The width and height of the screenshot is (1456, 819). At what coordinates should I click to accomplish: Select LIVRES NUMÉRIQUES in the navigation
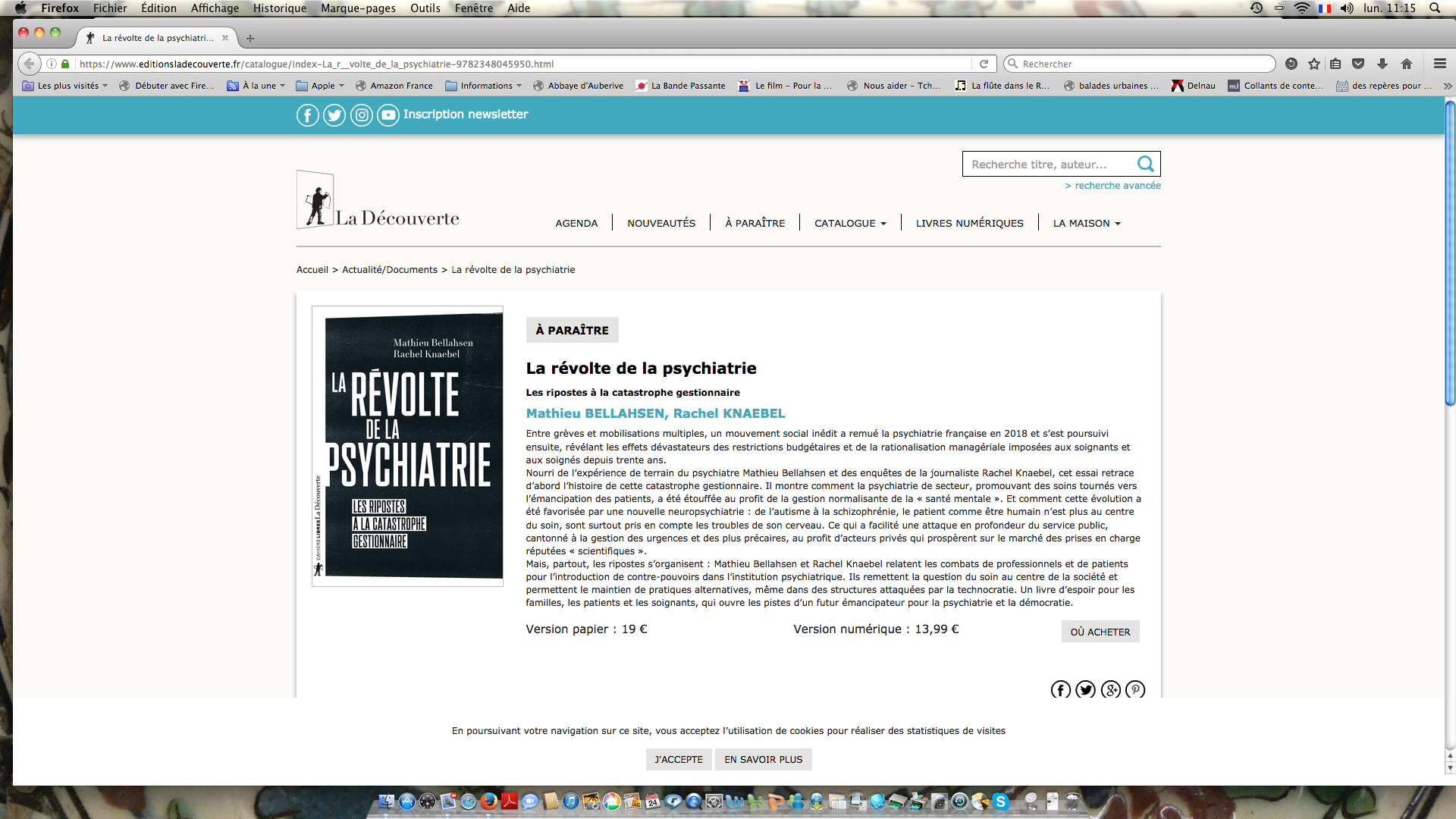tap(969, 223)
